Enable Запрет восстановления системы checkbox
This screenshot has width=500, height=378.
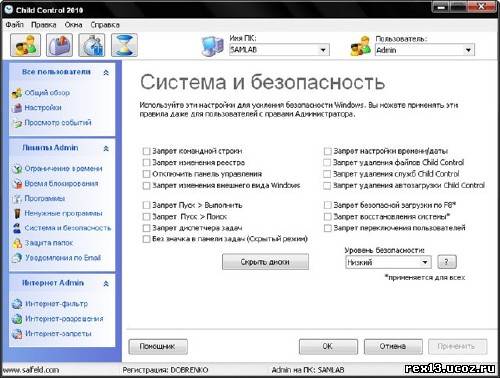coord(327,217)
